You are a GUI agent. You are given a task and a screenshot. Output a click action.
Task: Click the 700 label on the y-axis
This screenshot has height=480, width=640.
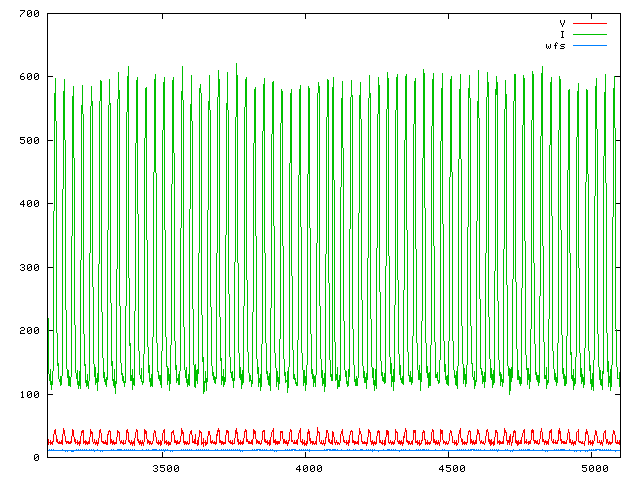(29, 14)
